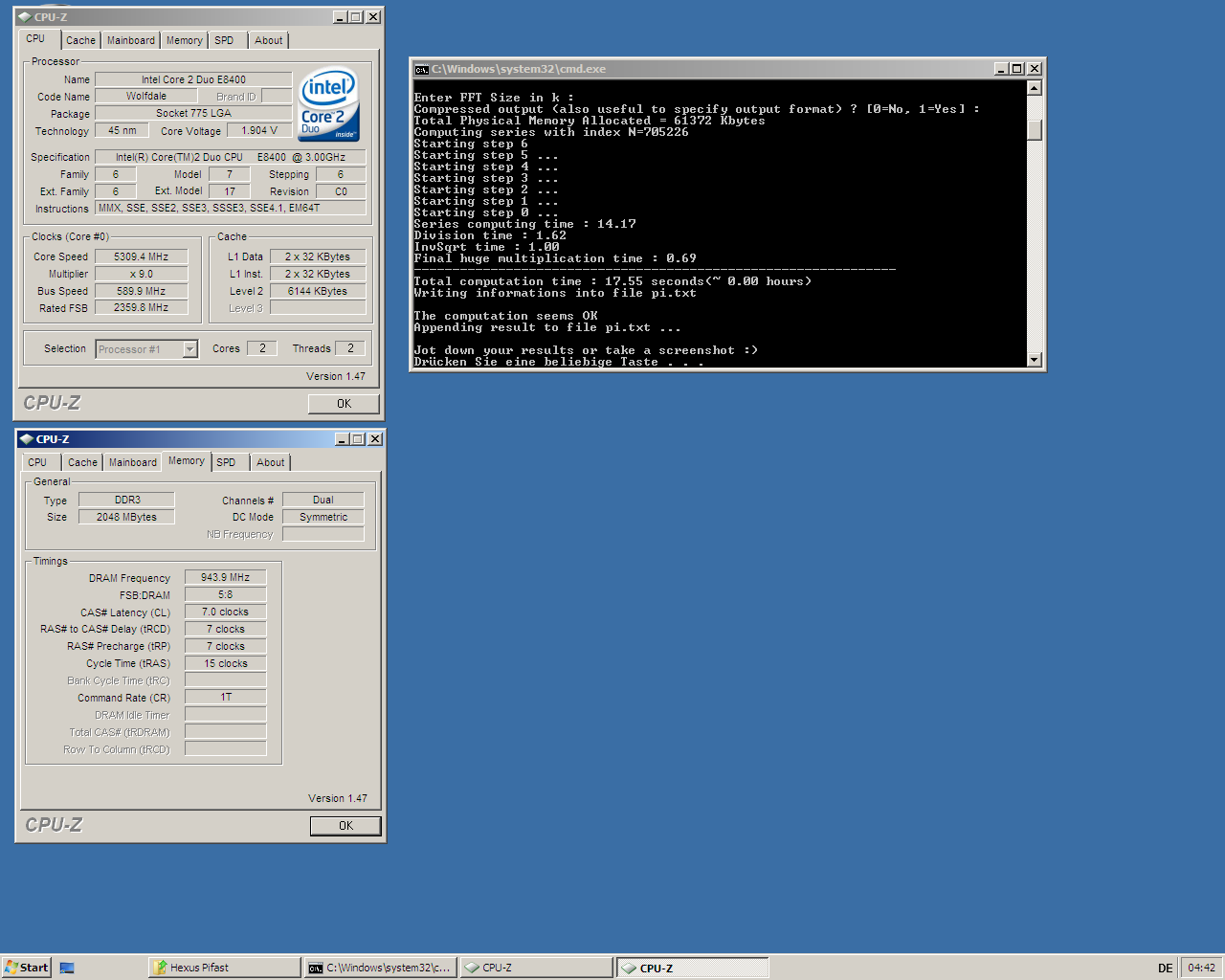Screen dimensions: 1225x980
Task: Switch to Cache tab in lower CPU-Z window
Action: [x=82, y=462]
